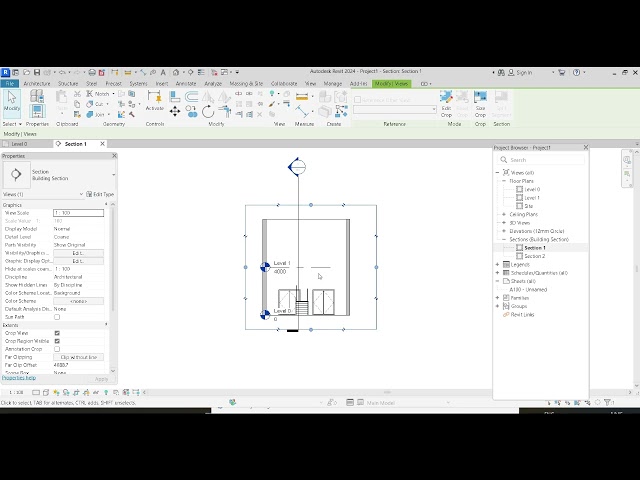
Task: Uncheck the Crop Region Visible checkbox
Action: click(x=57, y=341)
